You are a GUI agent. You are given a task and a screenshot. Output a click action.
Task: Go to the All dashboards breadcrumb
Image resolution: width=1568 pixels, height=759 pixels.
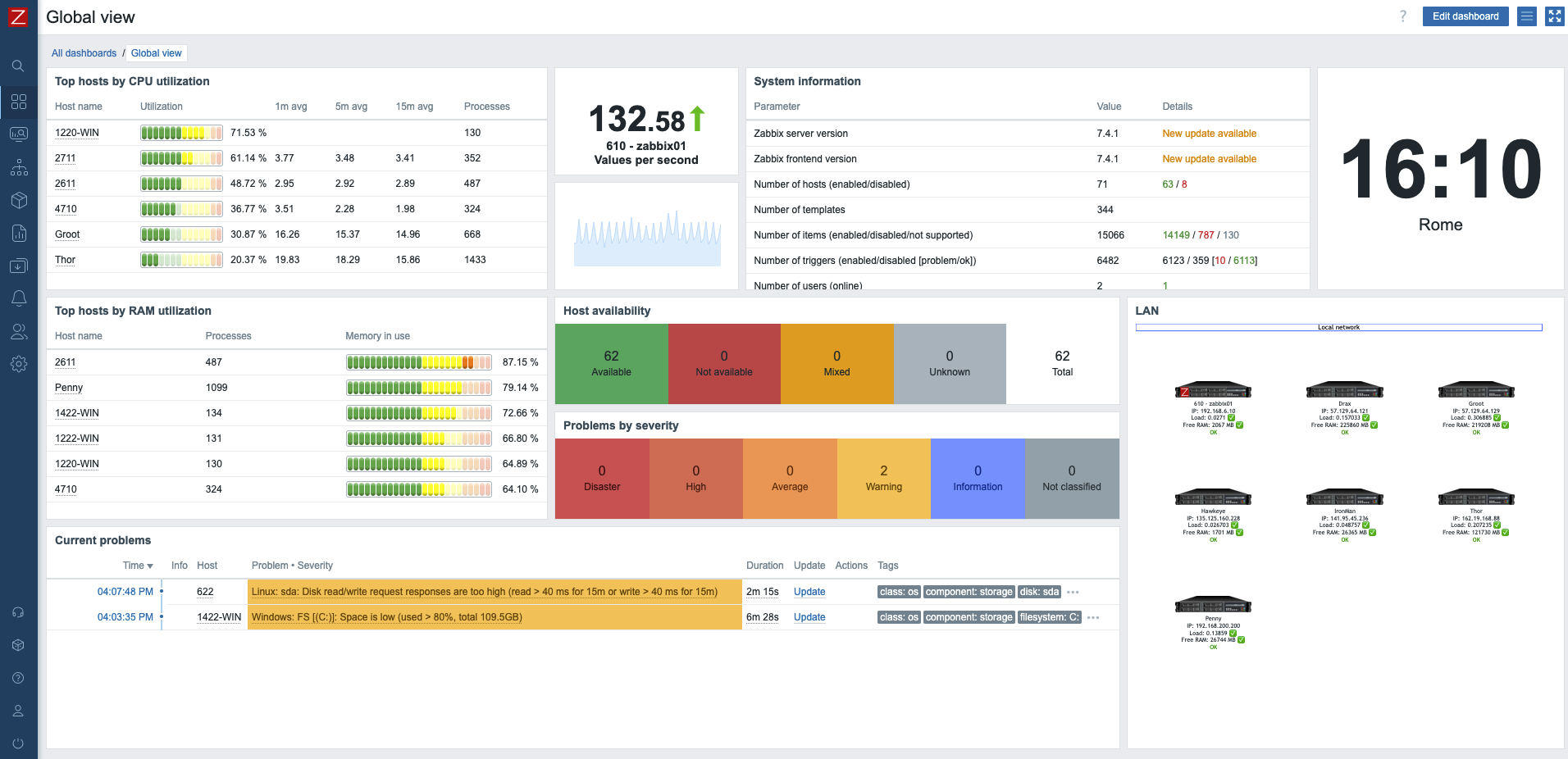pyautogui.click(x=84, y=53)
